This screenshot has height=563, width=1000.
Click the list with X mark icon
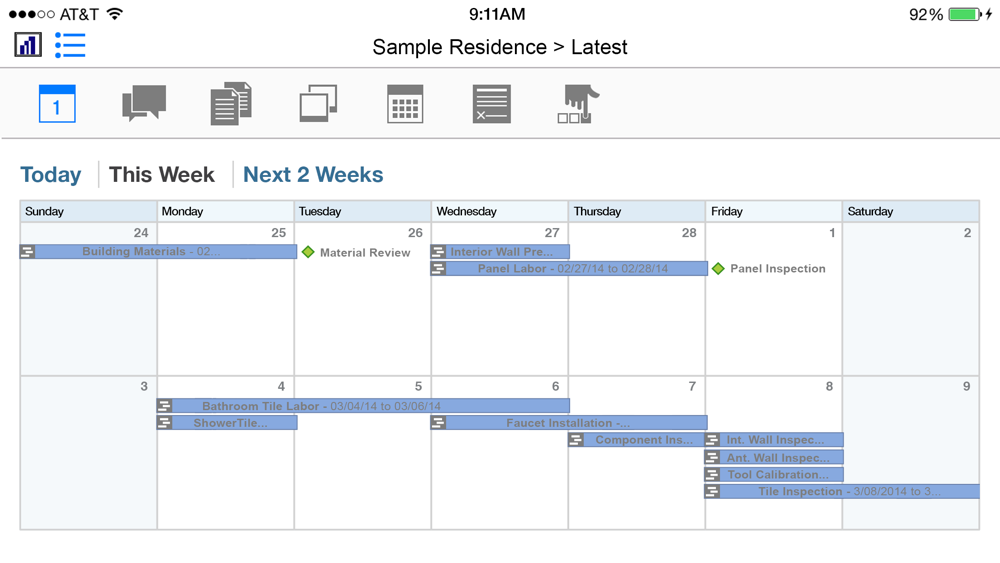point(492,103)
